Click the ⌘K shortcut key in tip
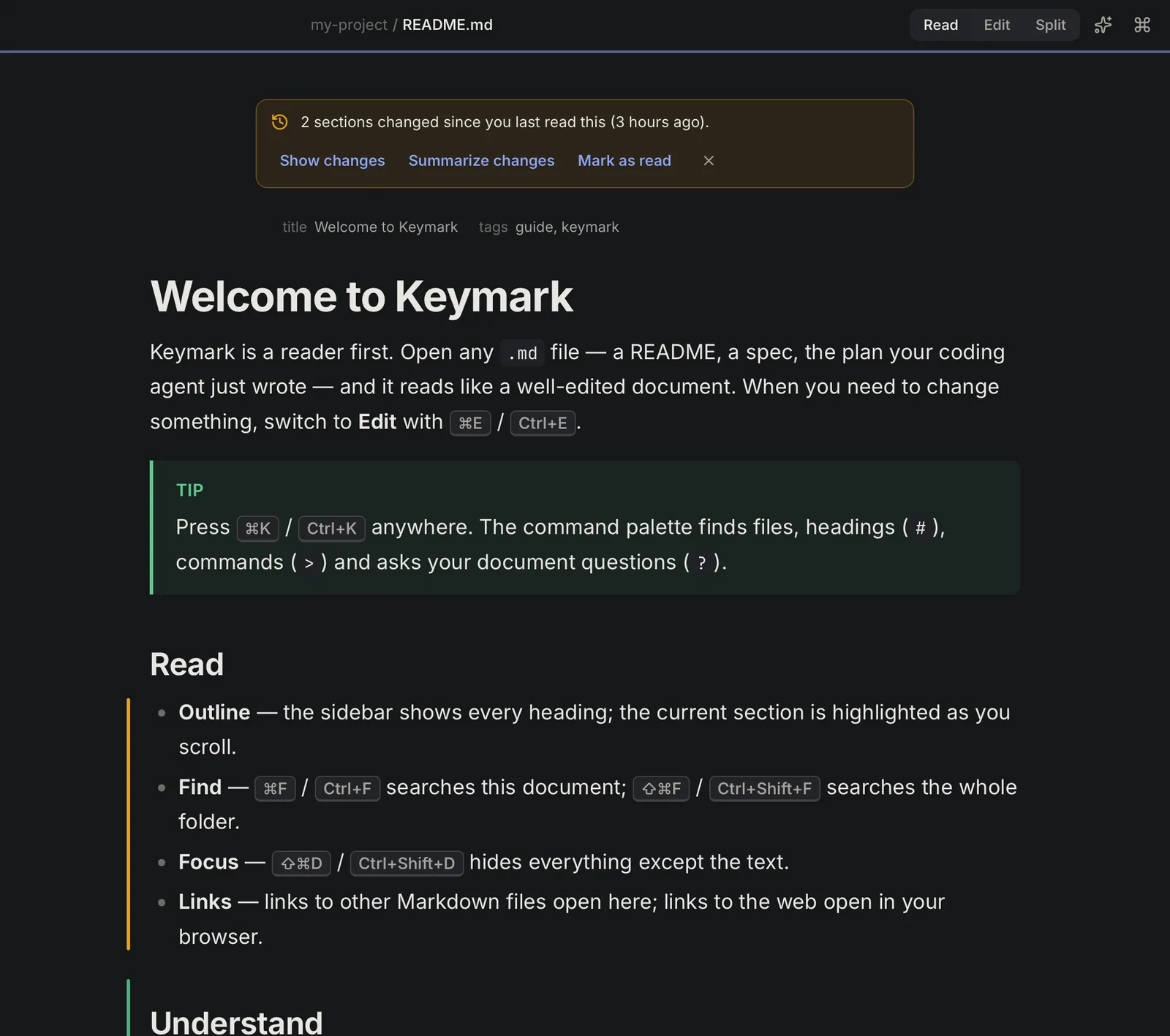 tap(257, 529)
